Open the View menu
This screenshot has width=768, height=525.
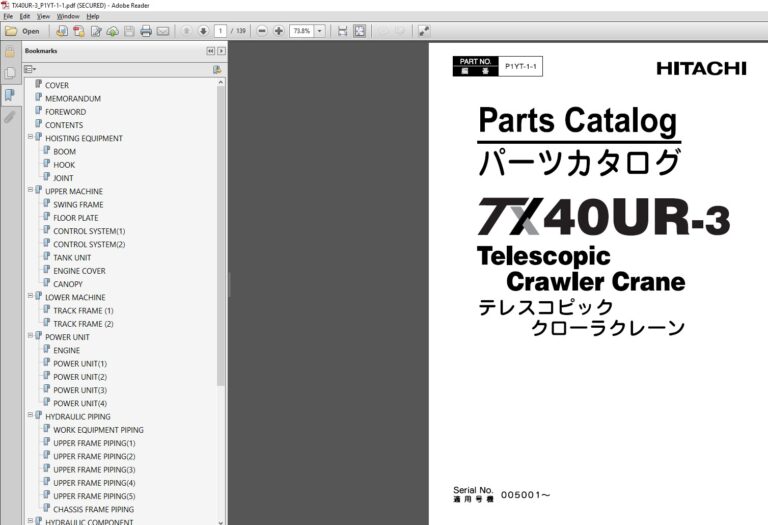tap(44, 16)
